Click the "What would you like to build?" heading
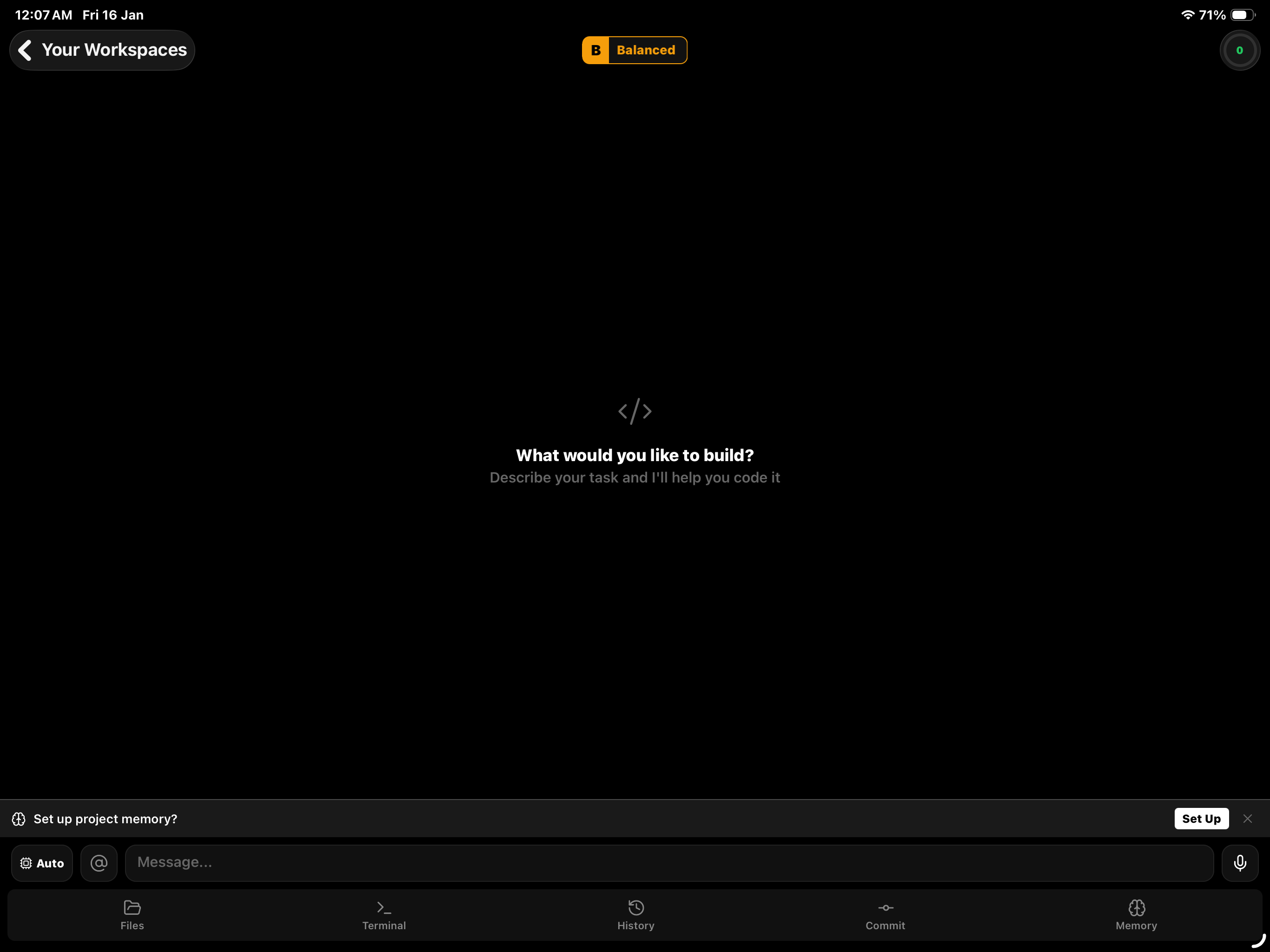1270x952 pixels. tap(635, 456)
